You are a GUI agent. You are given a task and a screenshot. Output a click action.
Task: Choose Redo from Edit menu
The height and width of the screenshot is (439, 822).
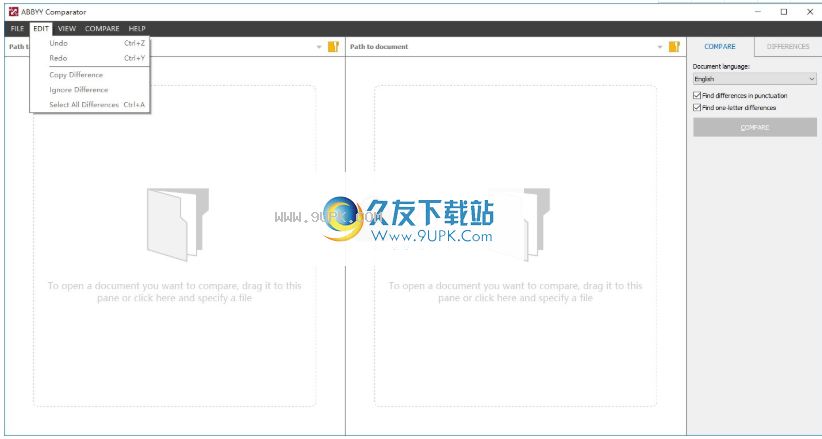[x=90, y=58]
